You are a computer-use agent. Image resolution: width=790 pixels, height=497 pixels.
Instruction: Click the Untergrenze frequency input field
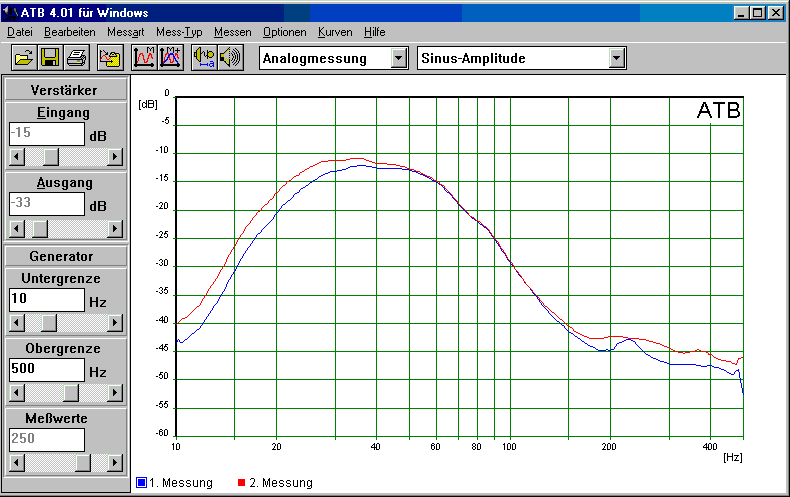(x=46, y=299)
